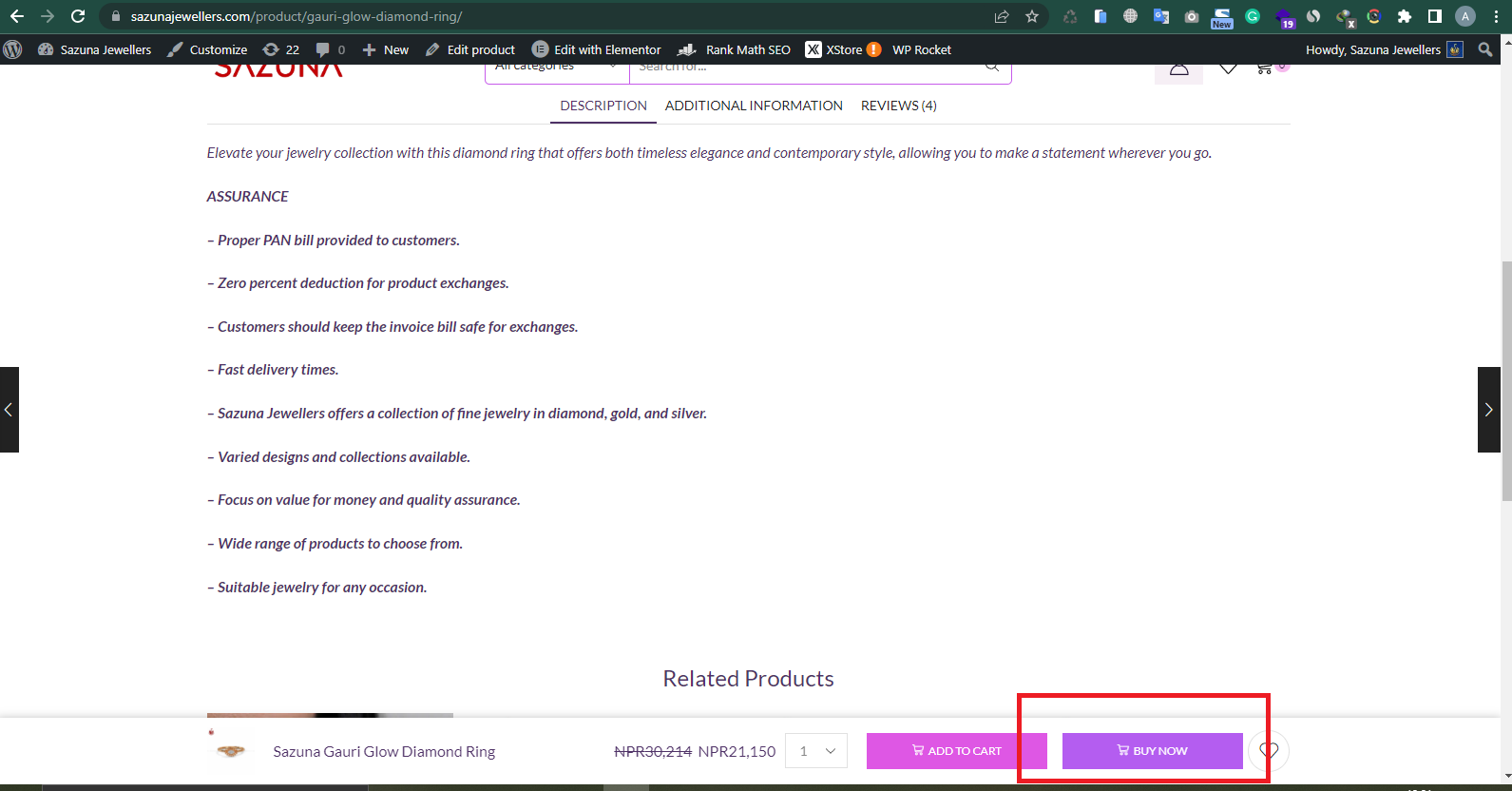Open Howdy, Sazuna Jewellers account menu

[x=1384, y=49]
